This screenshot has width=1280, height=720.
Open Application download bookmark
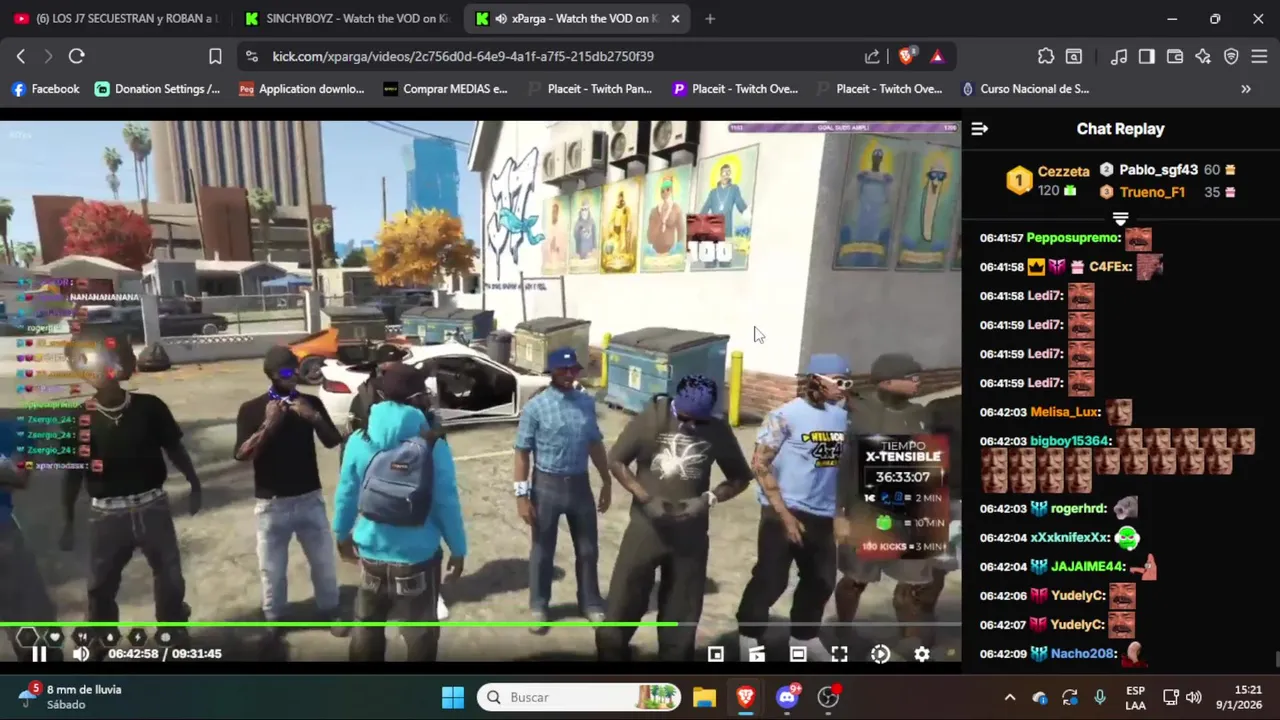302,89
